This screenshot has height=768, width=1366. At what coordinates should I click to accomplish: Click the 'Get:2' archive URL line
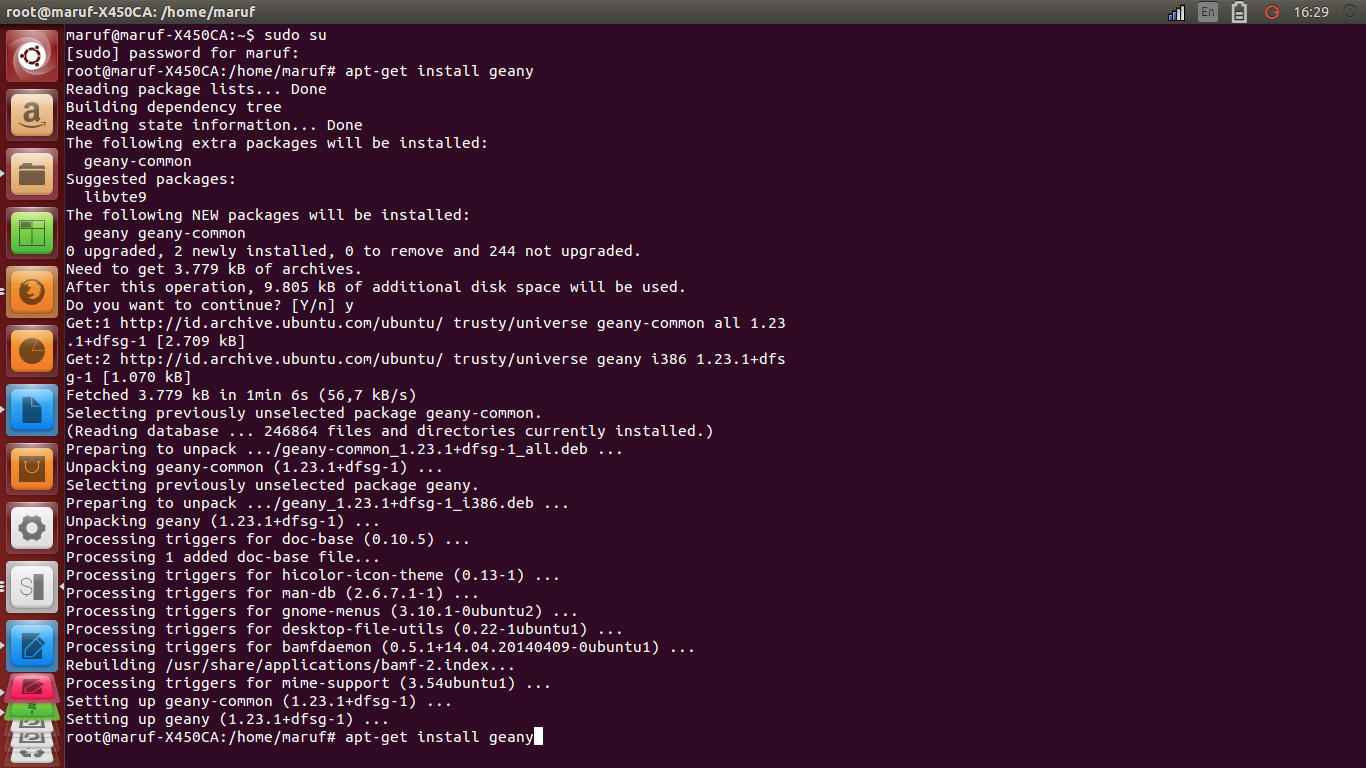pyautogui.click(x=426, y=359)
